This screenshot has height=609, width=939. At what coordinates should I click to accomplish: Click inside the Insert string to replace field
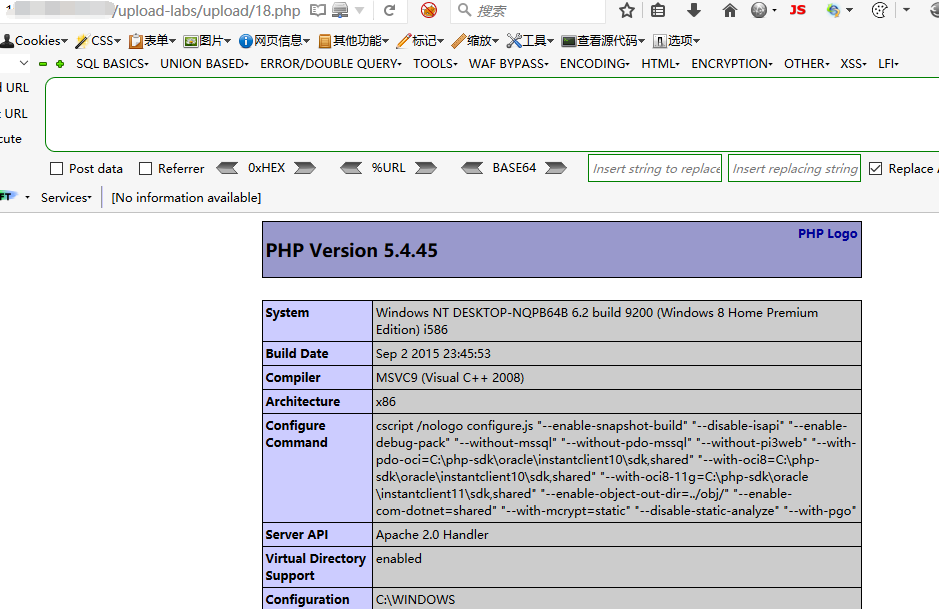[x=654, y=168]
